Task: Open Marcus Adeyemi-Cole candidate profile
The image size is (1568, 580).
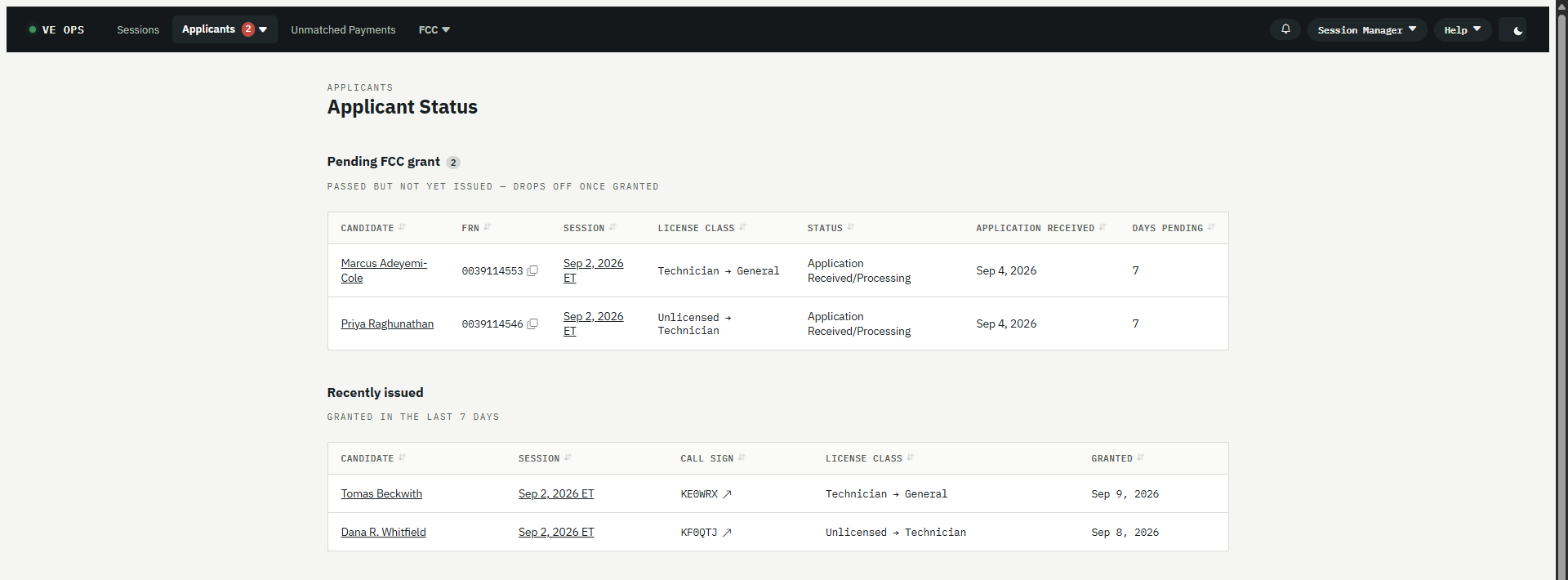Action: [384, 271]
